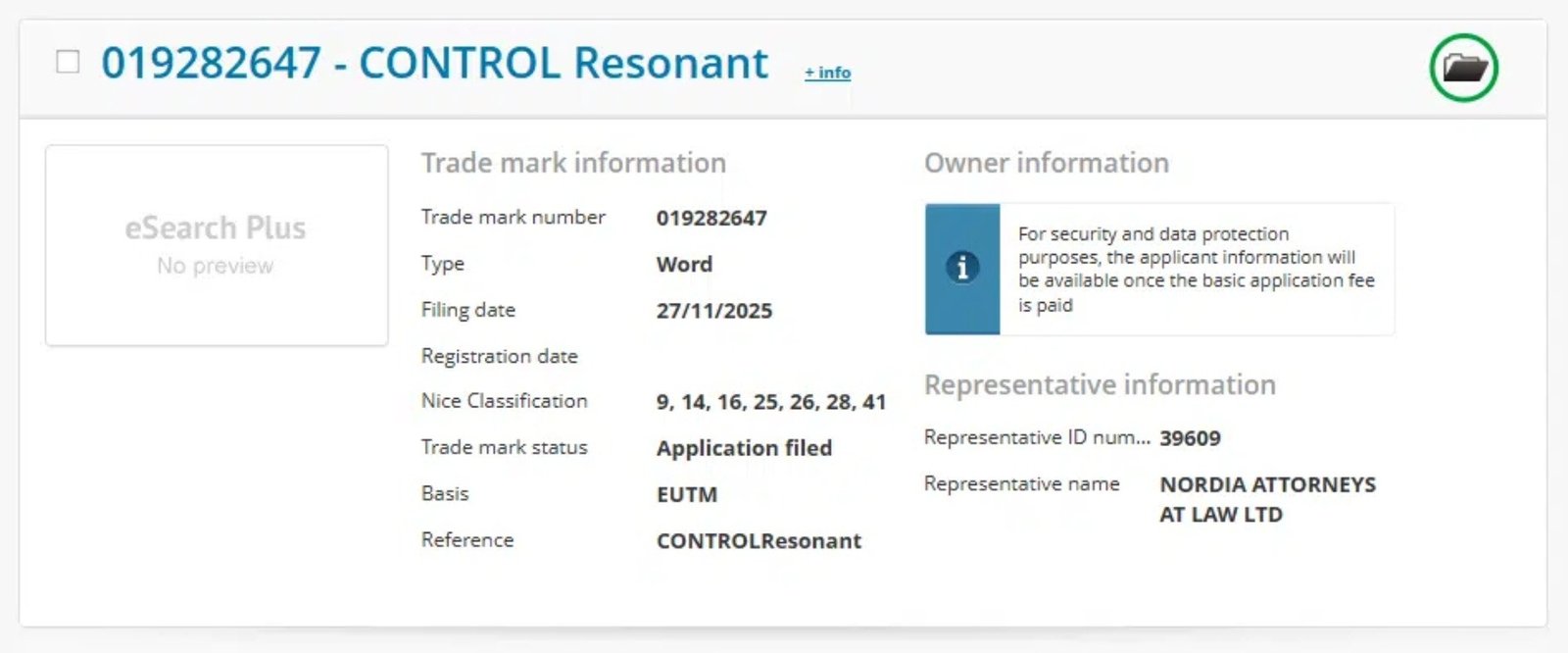Click the CONTROLResonant reference value

[759, 540]
